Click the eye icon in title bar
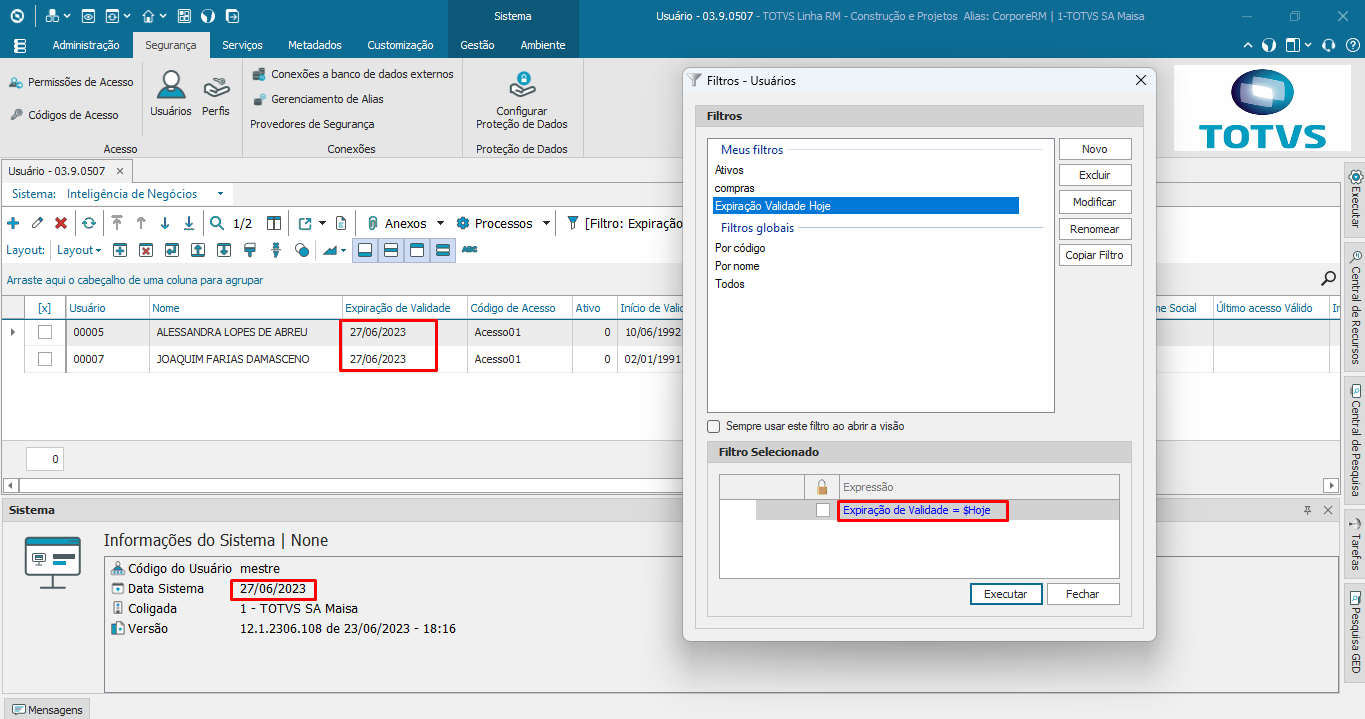This screenshot has height=719, width=1365. pos(88,16)
